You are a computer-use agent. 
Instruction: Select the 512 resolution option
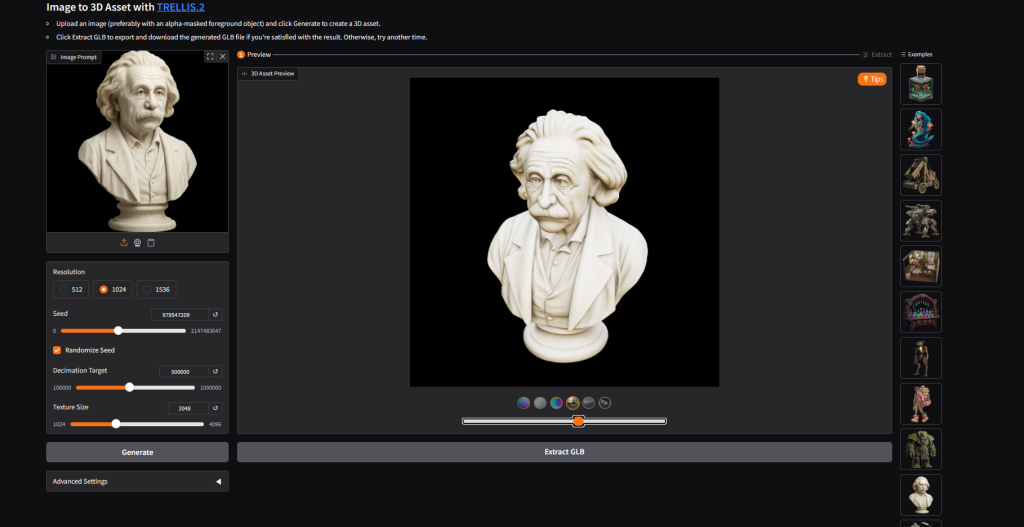[70, 289]
